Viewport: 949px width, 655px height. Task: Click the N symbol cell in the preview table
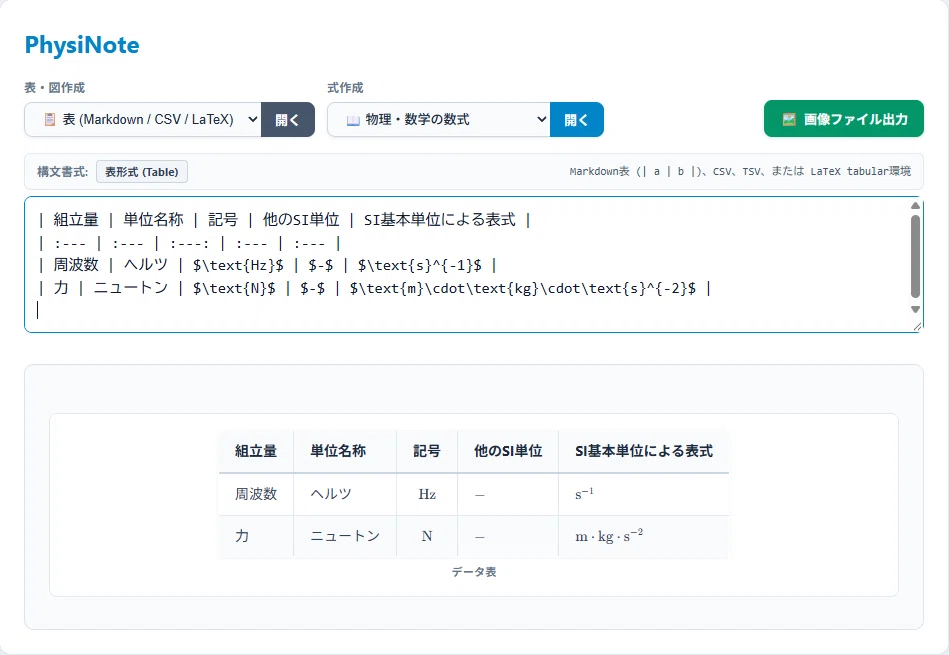pos(427,536)
